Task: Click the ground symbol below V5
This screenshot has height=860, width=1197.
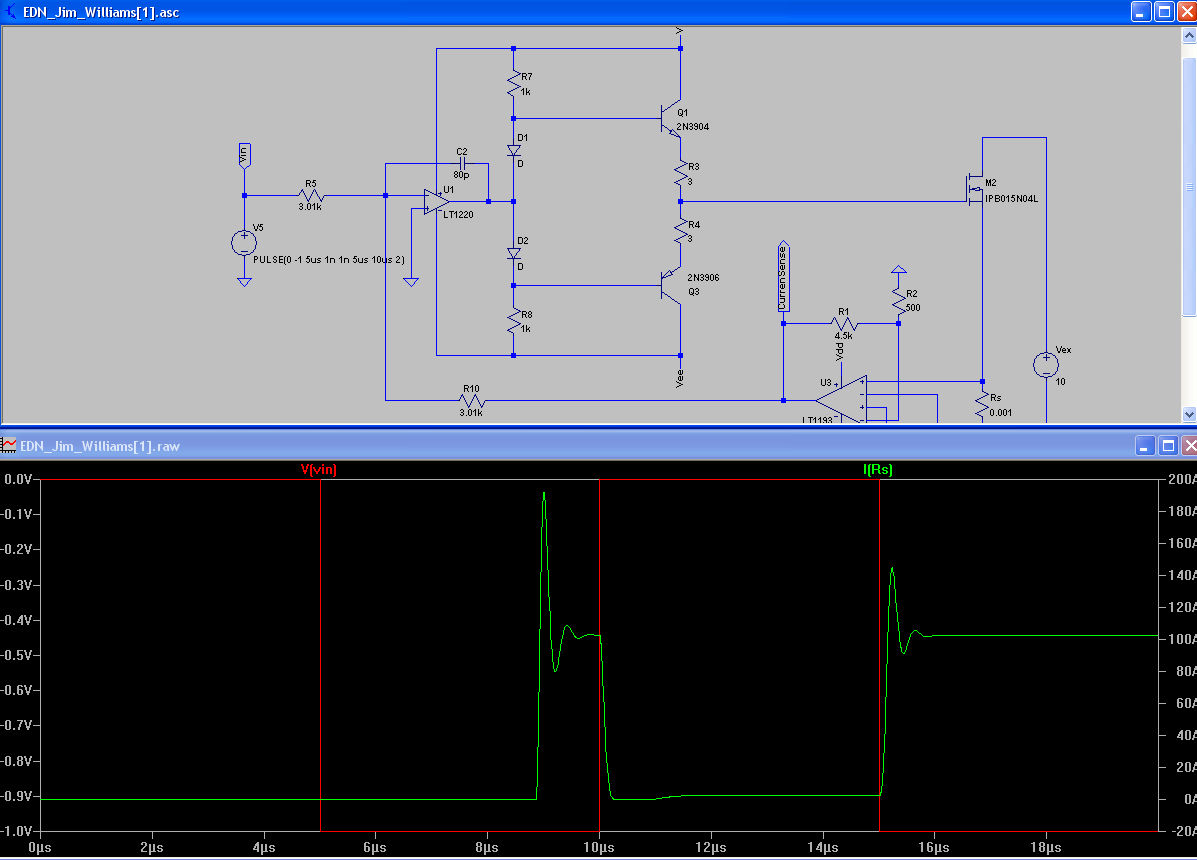Action: 244,282
